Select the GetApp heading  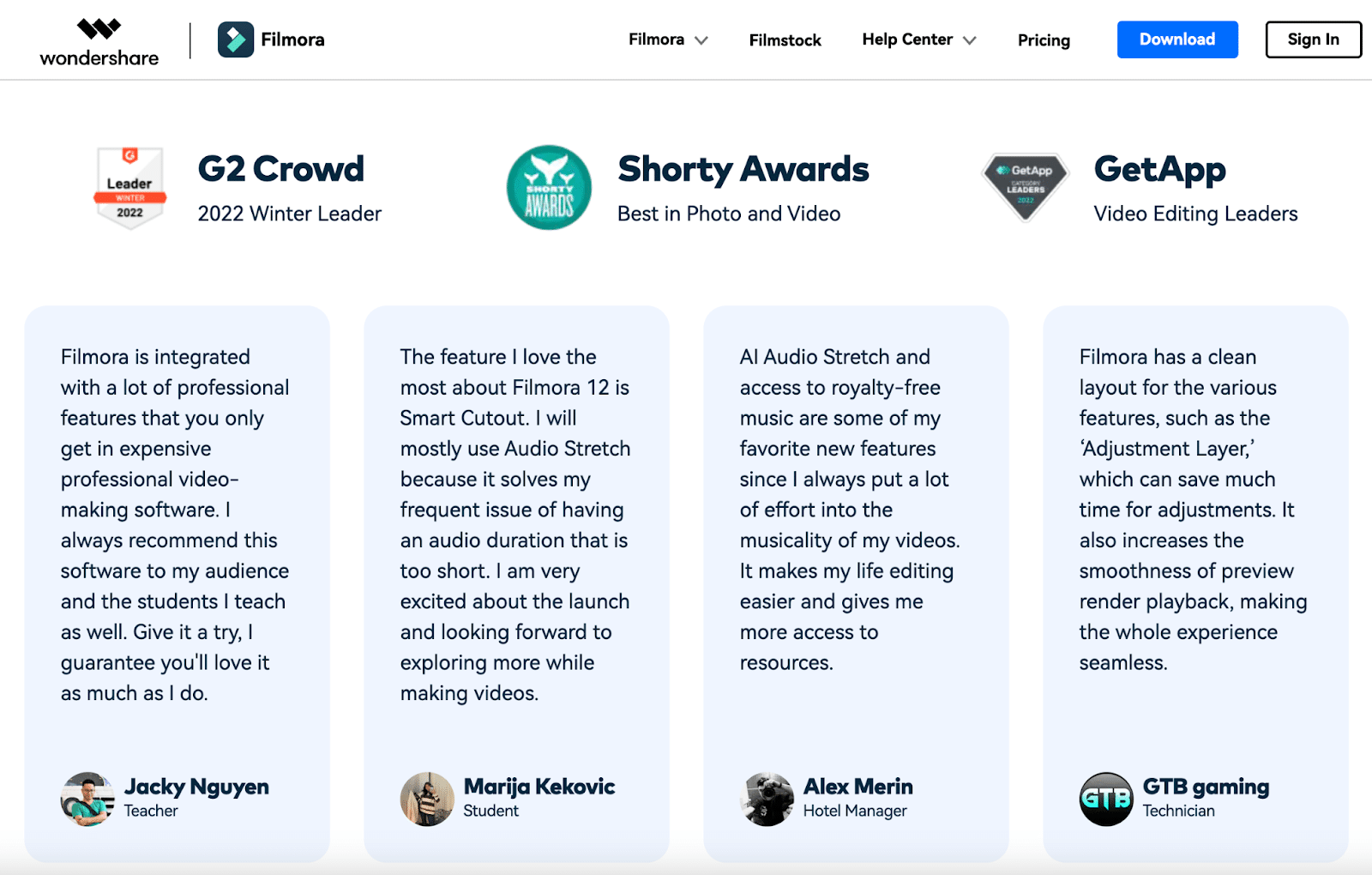[1160, 170]
